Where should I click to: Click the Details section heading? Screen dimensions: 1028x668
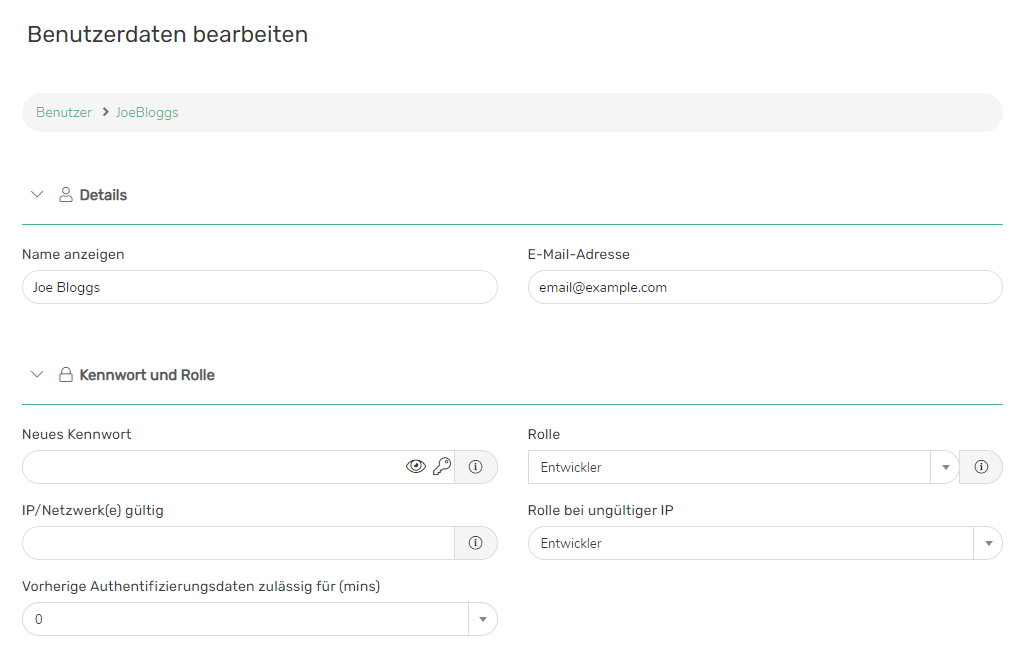[103, 195]
